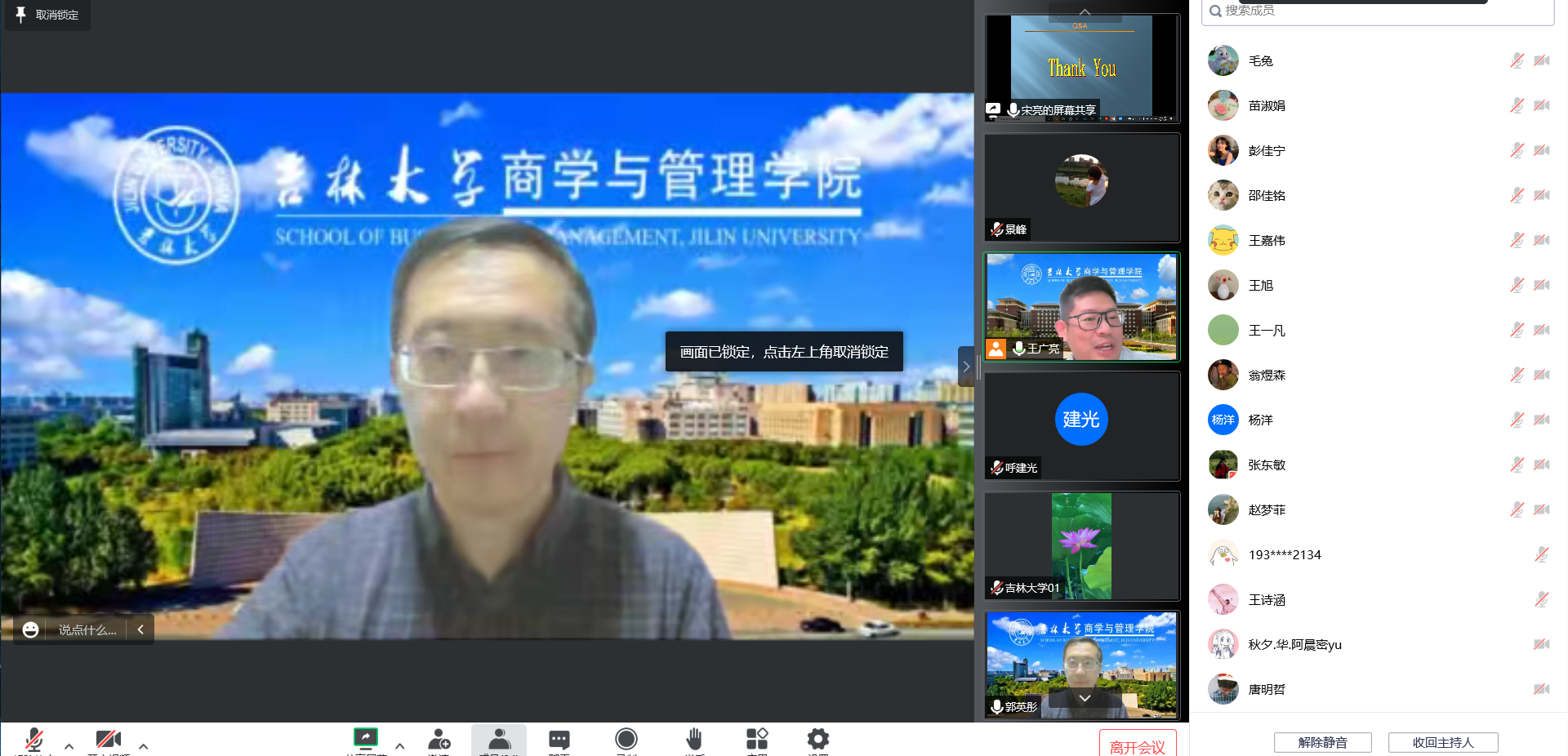Image resolution: width=1568 pixels, height=756 pixels.
Task: Click the emoji smiley icon
Action: click(31, 629)
